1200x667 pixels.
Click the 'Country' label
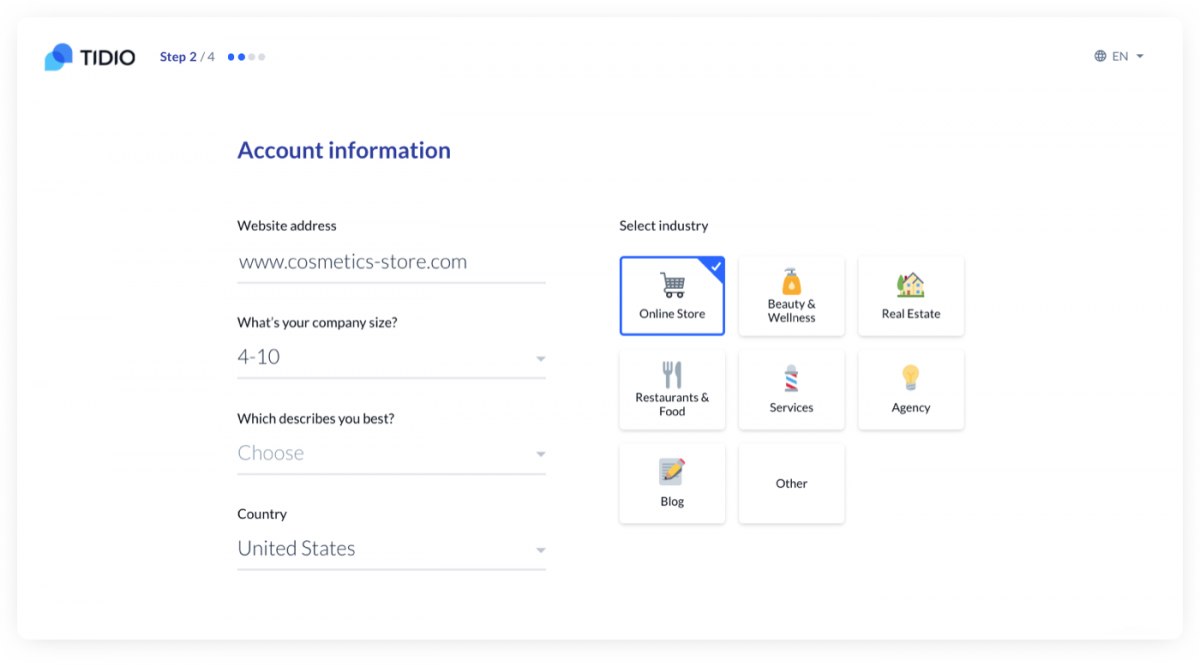(262, 514)
